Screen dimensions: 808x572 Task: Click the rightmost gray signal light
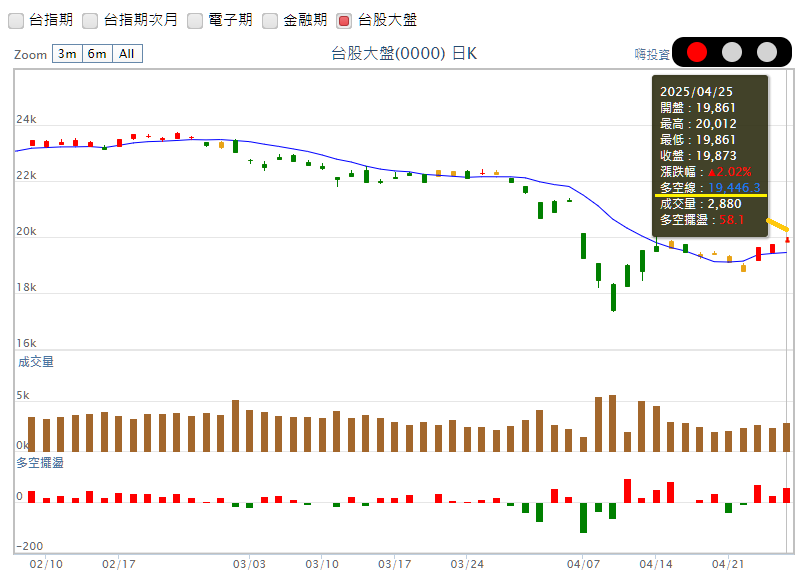click(x=767, y=52)
